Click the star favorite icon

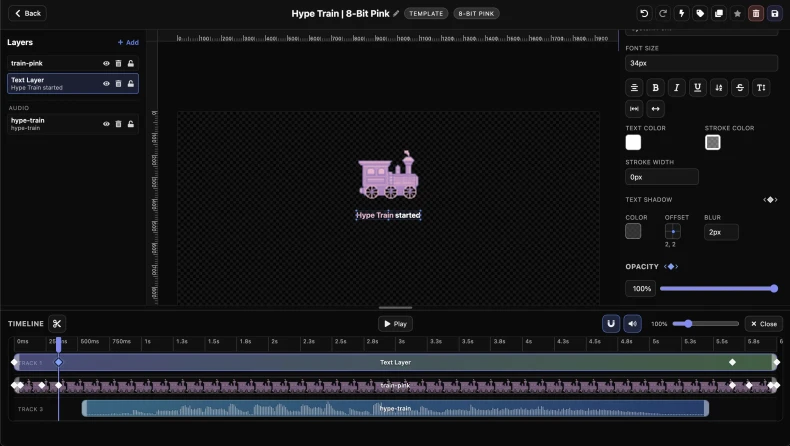737,14
